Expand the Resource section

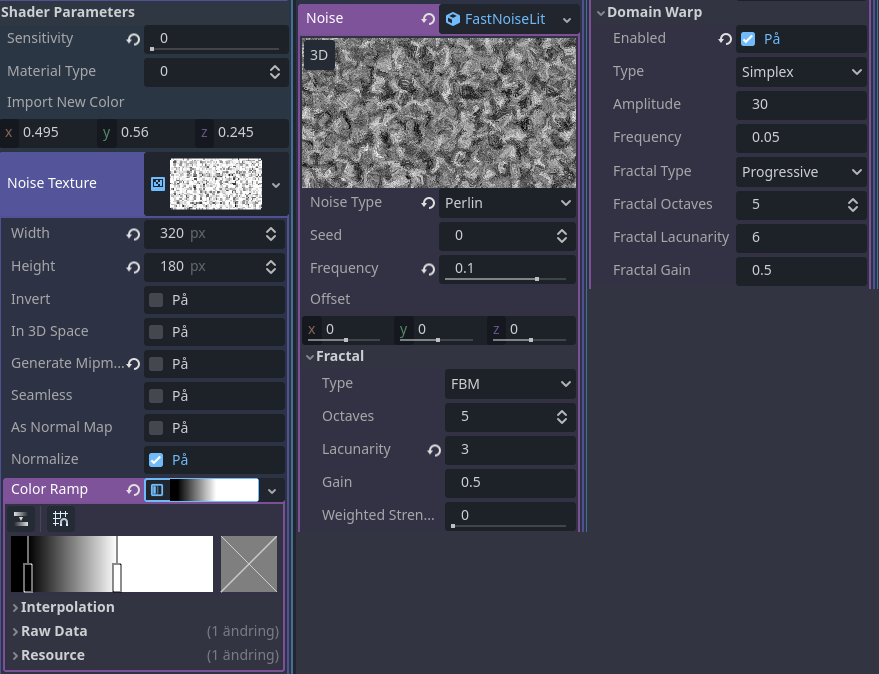[x=15, y=655]
